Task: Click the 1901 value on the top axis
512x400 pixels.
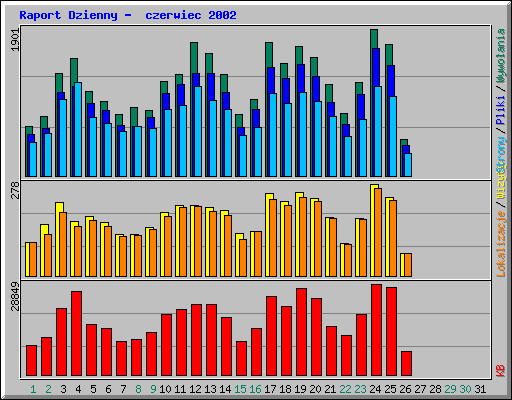Action: (x=15, y=40)
